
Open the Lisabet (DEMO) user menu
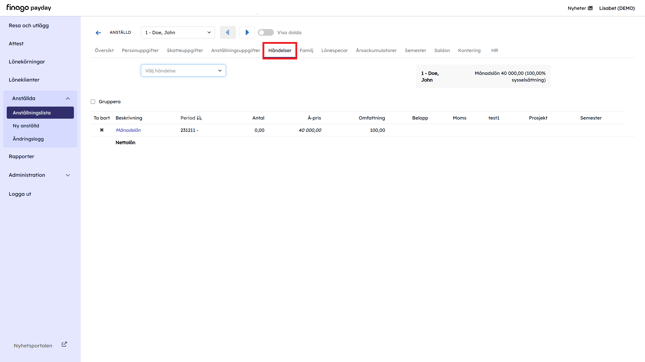pos(617,8)
